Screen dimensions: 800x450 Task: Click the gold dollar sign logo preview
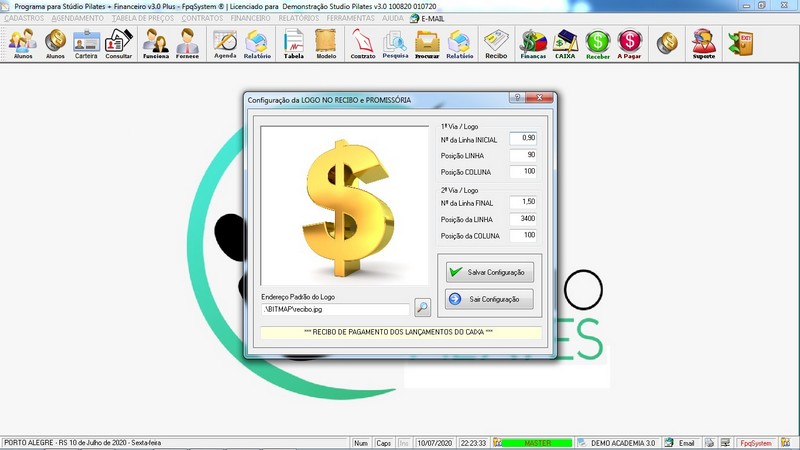click(x=345, y=206)
